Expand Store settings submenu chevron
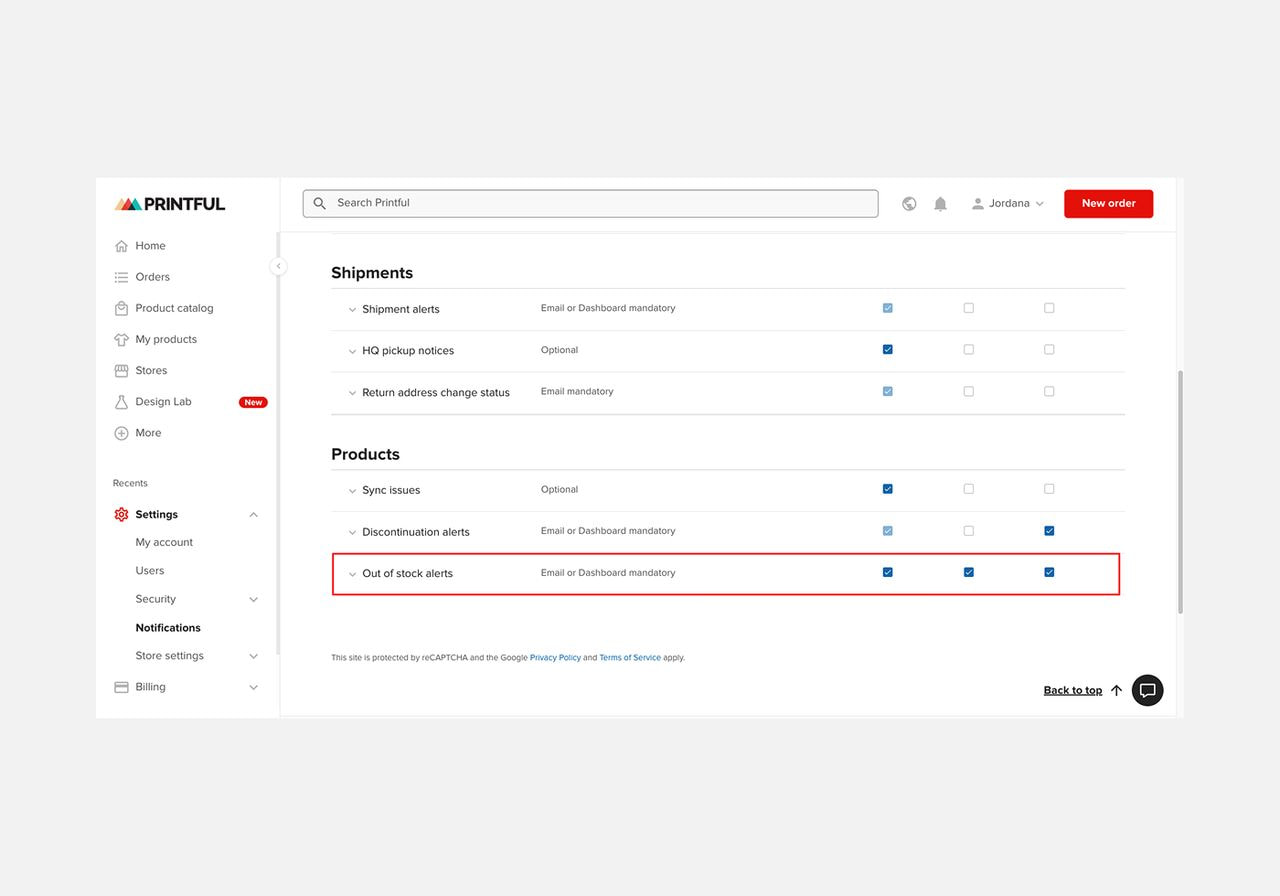Screen dimensions: 1280x896 tap(253, 657)
